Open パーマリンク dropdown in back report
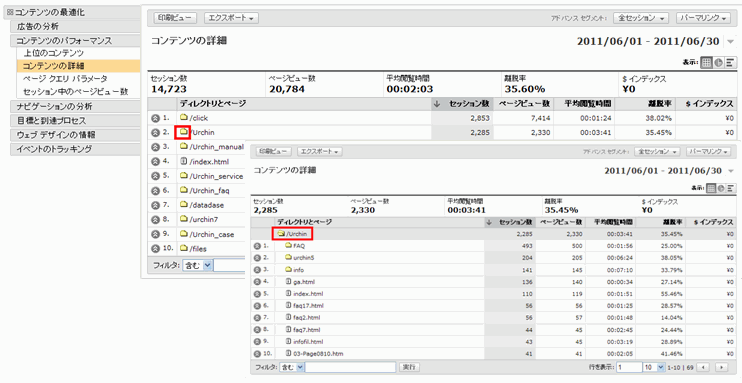 (x=704, y=18)
